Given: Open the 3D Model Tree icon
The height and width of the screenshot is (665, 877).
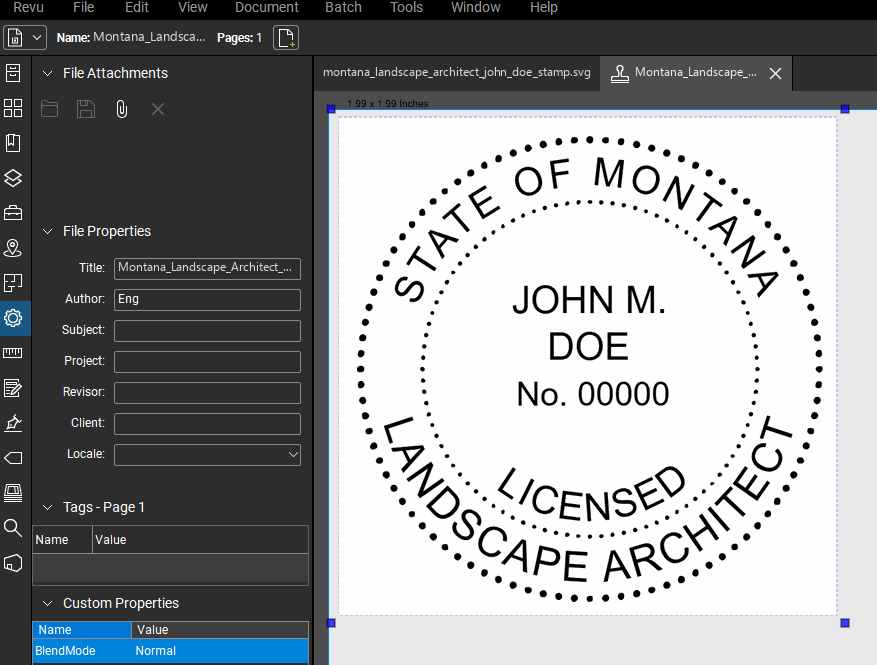Looking at the screenshot, I should 13,563.
